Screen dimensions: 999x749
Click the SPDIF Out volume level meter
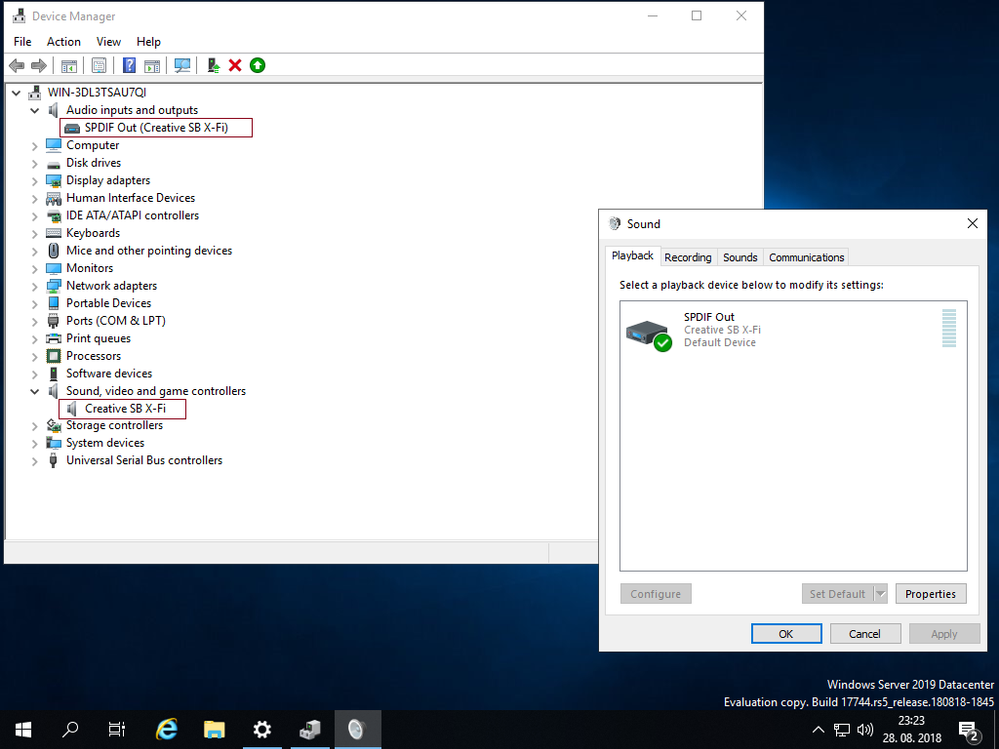pos(949,328)
